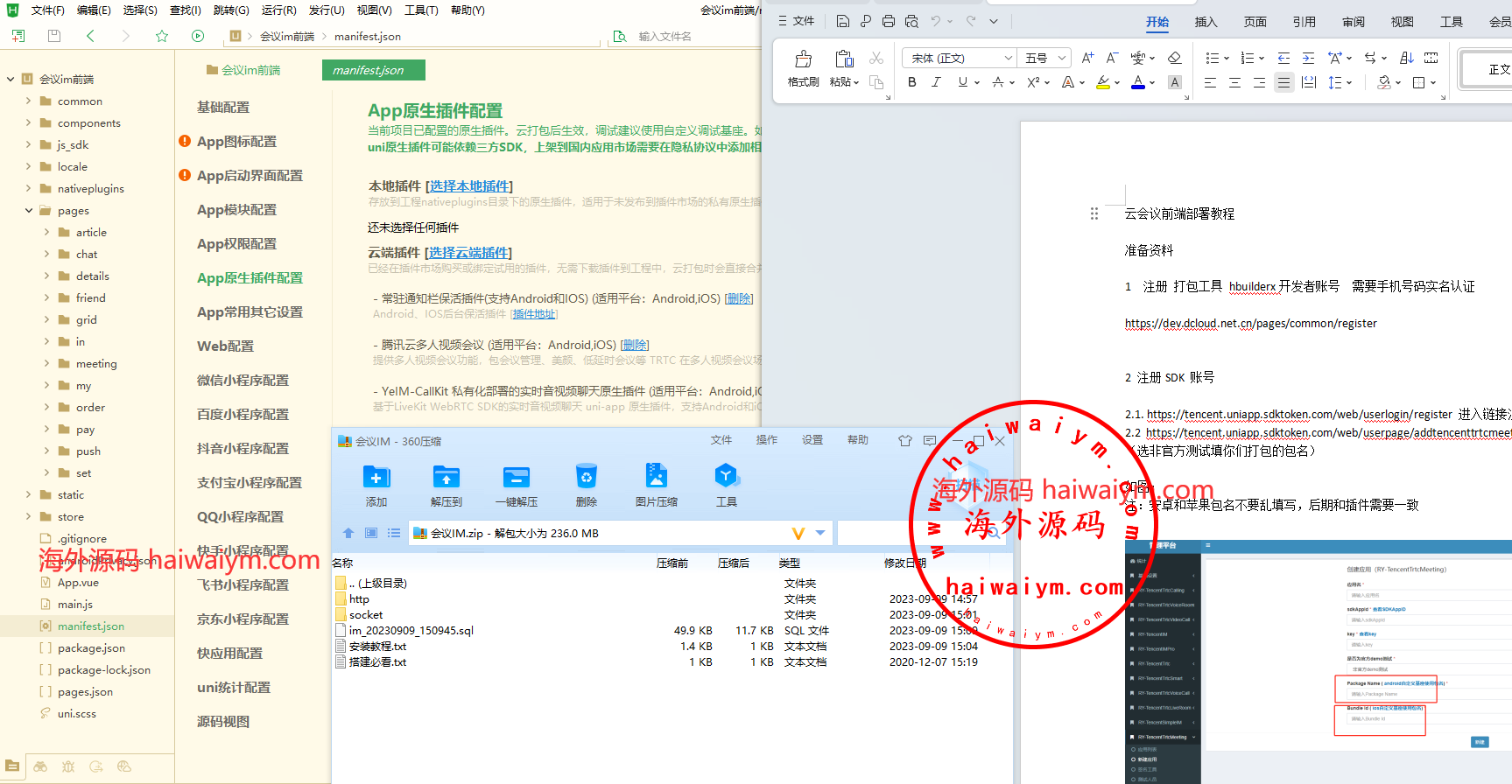1512x784 pixels.
Task: Click the bookmark star icon in HBuilderX
Action: coord(162,36)
